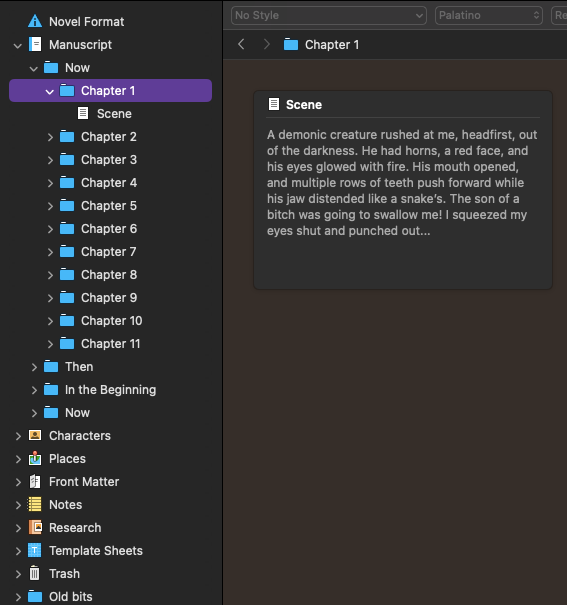The height and width of the screenshot is (605, 567).
Task: Click the Chapter 2 folder icon
Action: coord(67,136)
